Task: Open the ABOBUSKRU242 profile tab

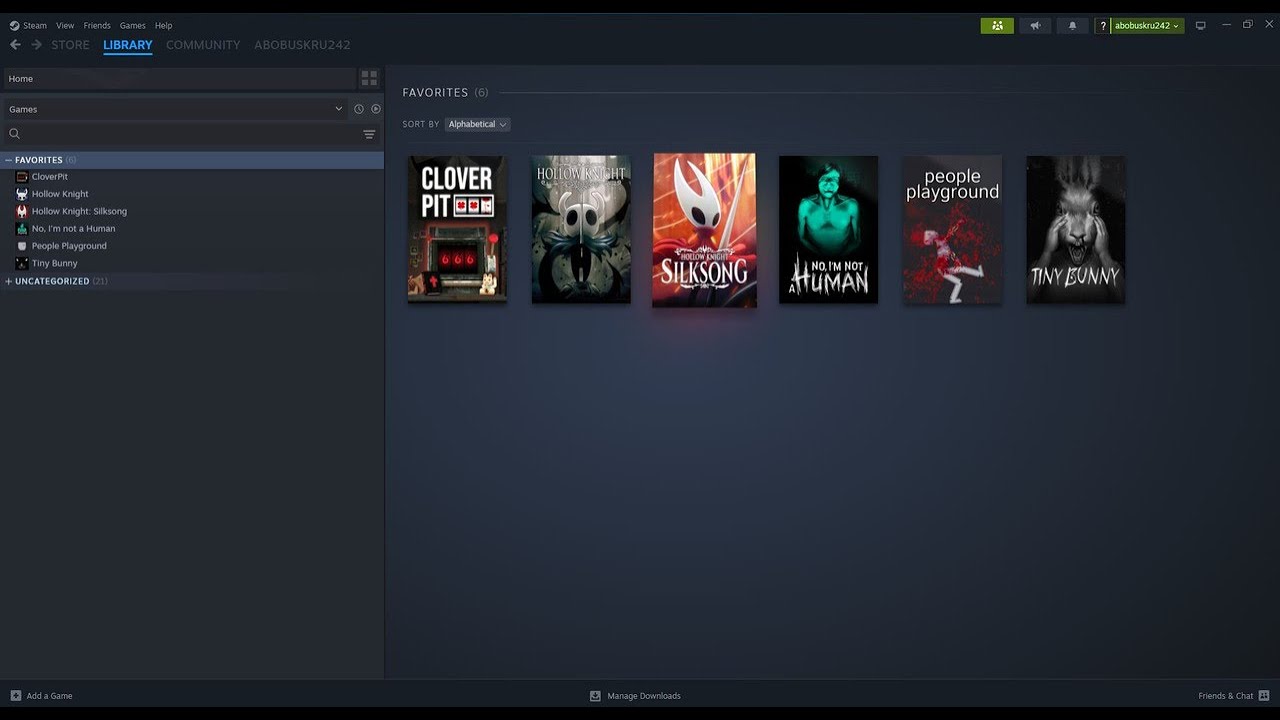Action: pyautogui.click(x=302, y=45)
